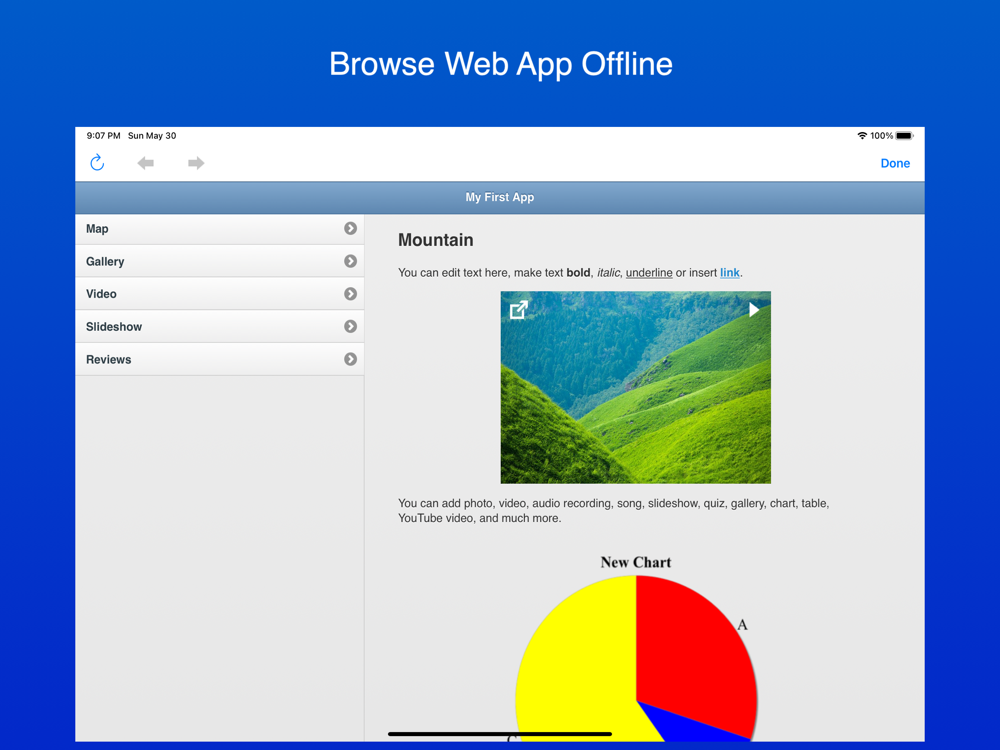Go forward with right arrow
1000x750 pixels.
tap(196, 163)
